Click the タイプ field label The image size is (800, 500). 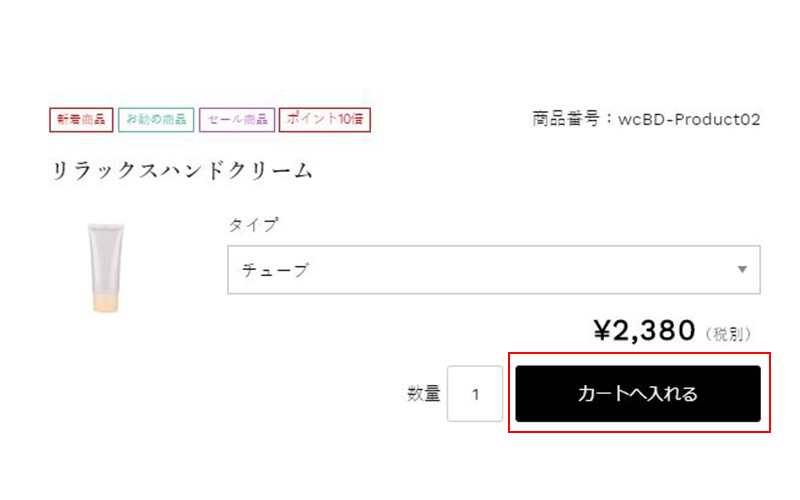[254, 224]
